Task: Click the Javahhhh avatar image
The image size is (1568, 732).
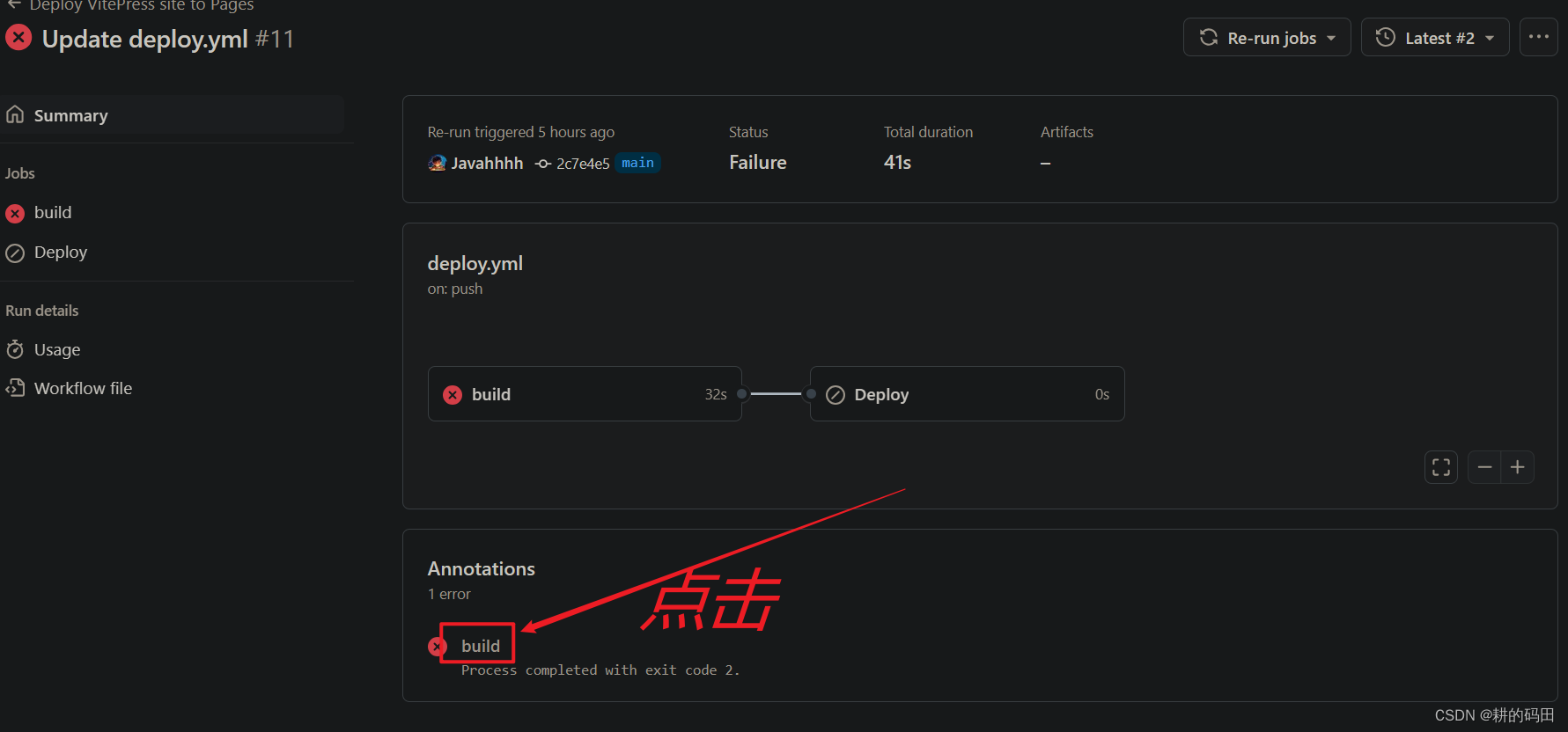Action: pos(437,163)
